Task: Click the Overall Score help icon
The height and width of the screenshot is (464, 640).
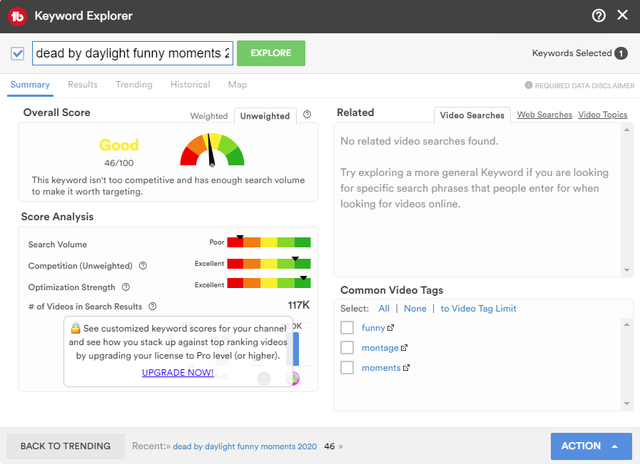Action: [x=307, y=115]
